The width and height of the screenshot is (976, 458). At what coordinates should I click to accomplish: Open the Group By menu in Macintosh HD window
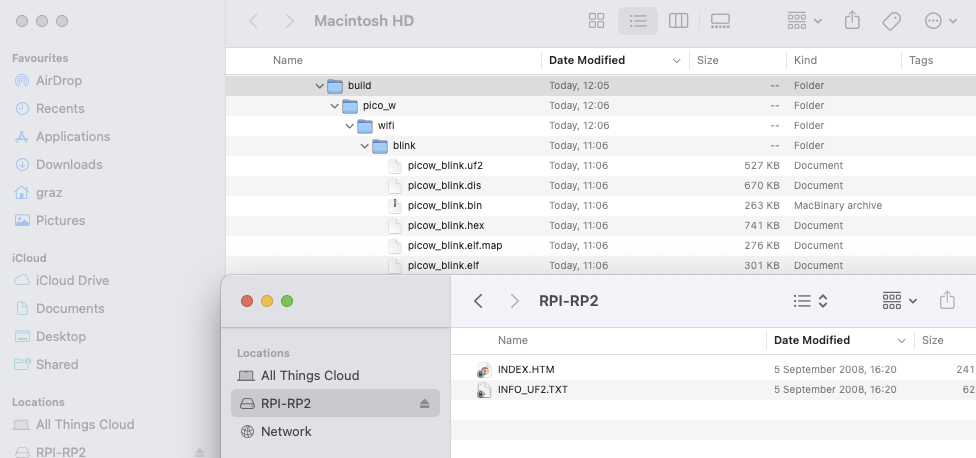[805, 21]
